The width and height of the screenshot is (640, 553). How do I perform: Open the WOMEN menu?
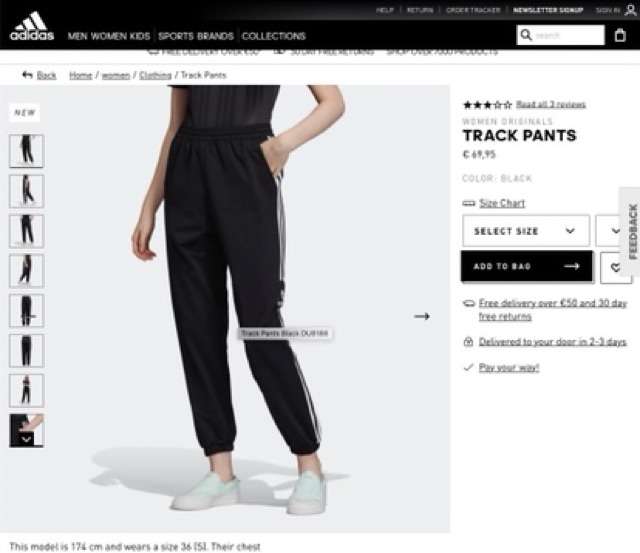pos(108,36)
